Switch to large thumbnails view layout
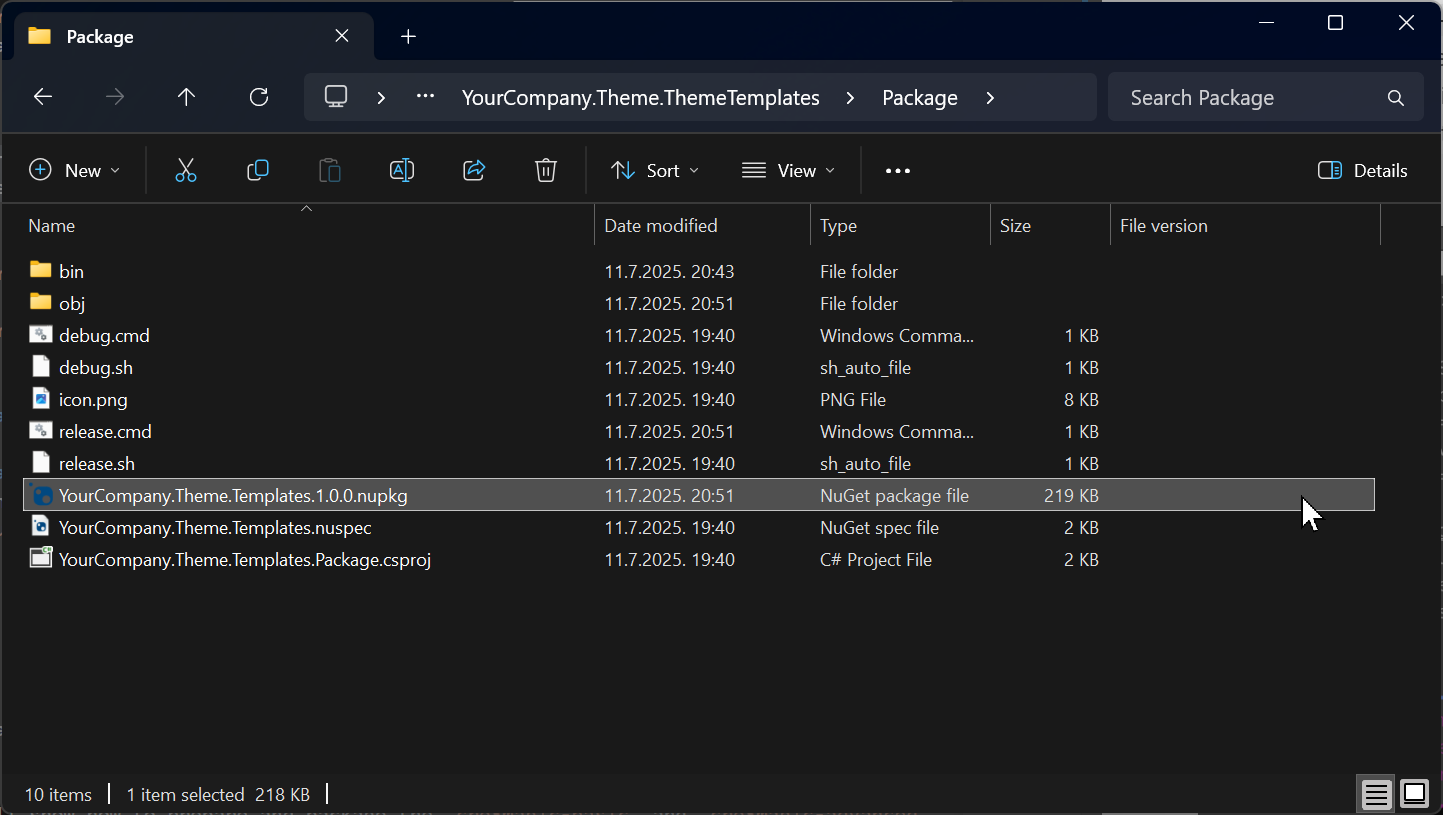The image size is (1443, 815). [x=1415, y=794]
